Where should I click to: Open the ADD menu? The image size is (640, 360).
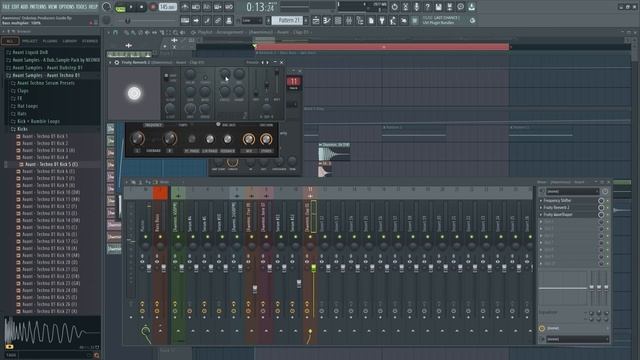24,7
